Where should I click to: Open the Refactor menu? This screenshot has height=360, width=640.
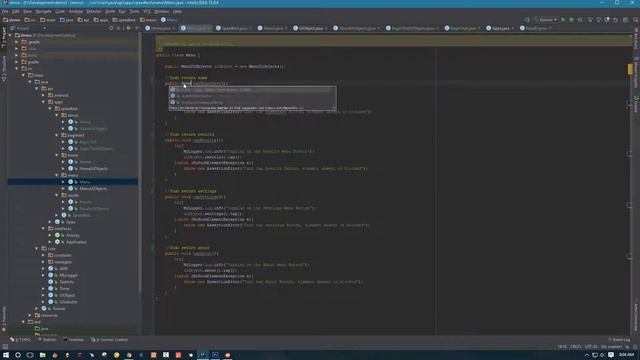click(x=93, y=11)
